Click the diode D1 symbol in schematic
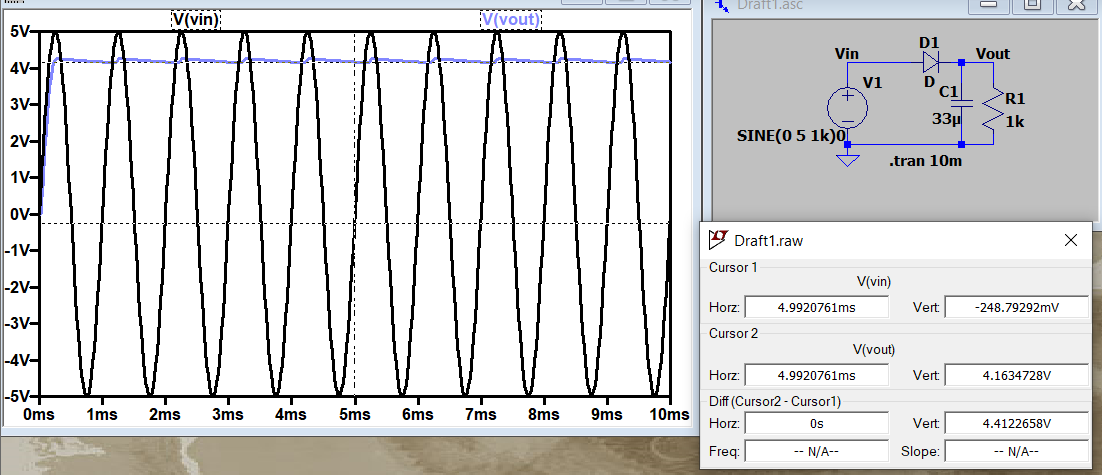1102x475 pixels. pyautogui.click(x=930, y=62)
